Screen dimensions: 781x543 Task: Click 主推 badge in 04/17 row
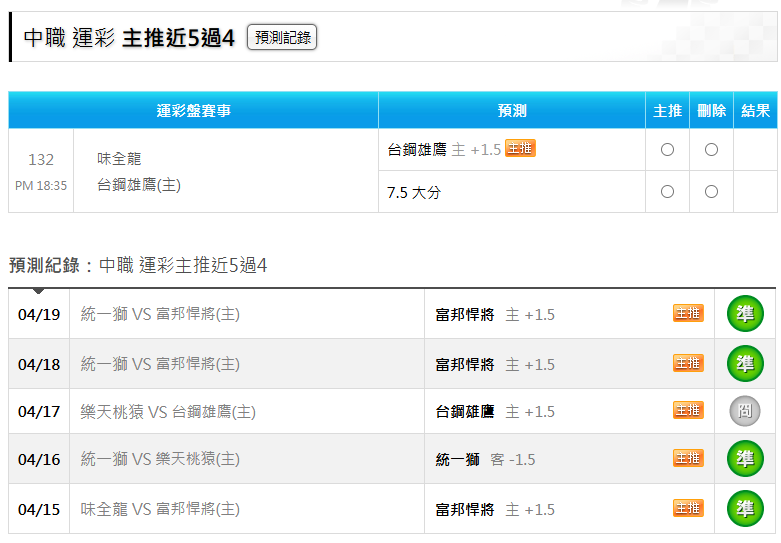click(x=688, y=411)
